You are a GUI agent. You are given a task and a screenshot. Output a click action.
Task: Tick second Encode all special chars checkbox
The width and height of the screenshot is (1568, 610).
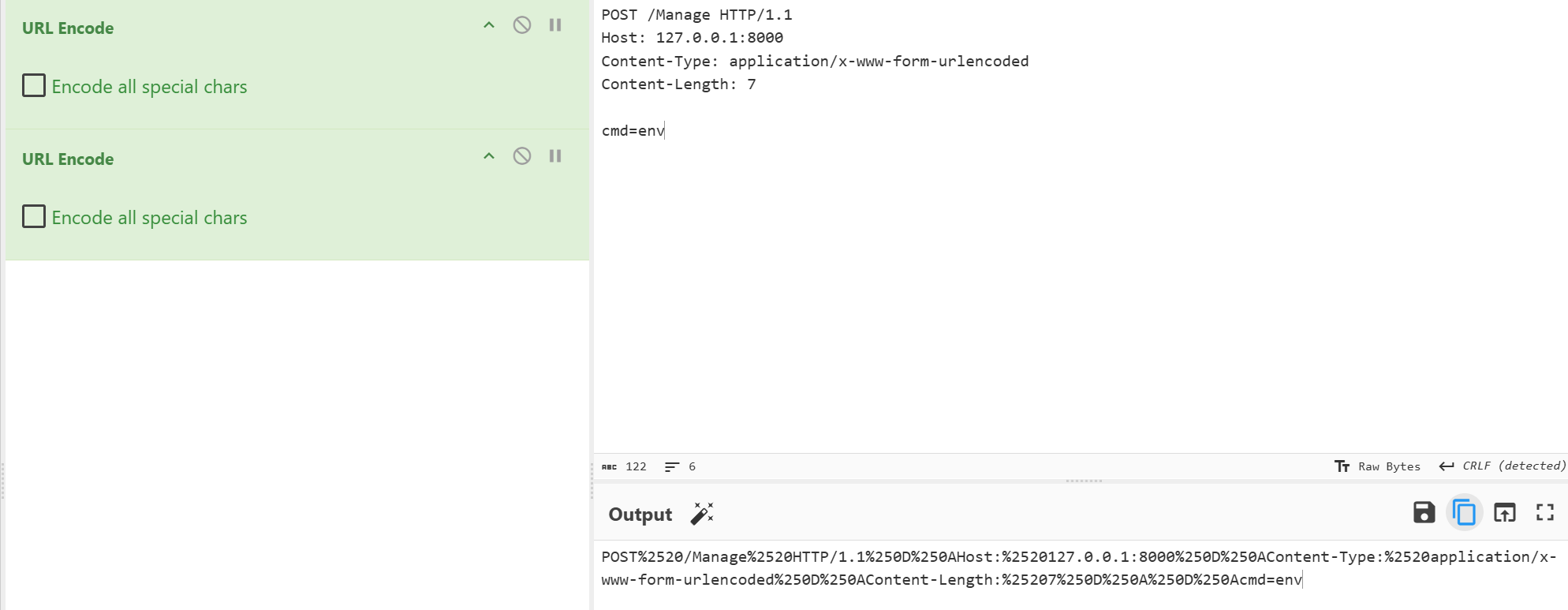[34, 216]
